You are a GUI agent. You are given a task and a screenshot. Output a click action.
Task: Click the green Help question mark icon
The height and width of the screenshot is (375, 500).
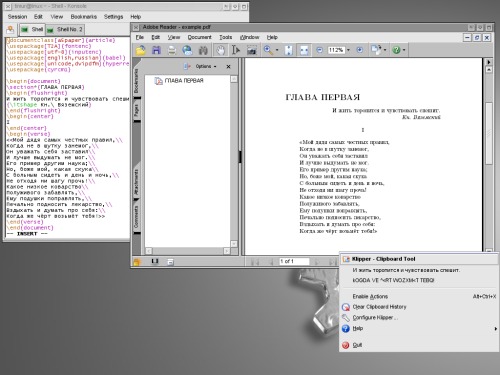[x=396, y=50]
